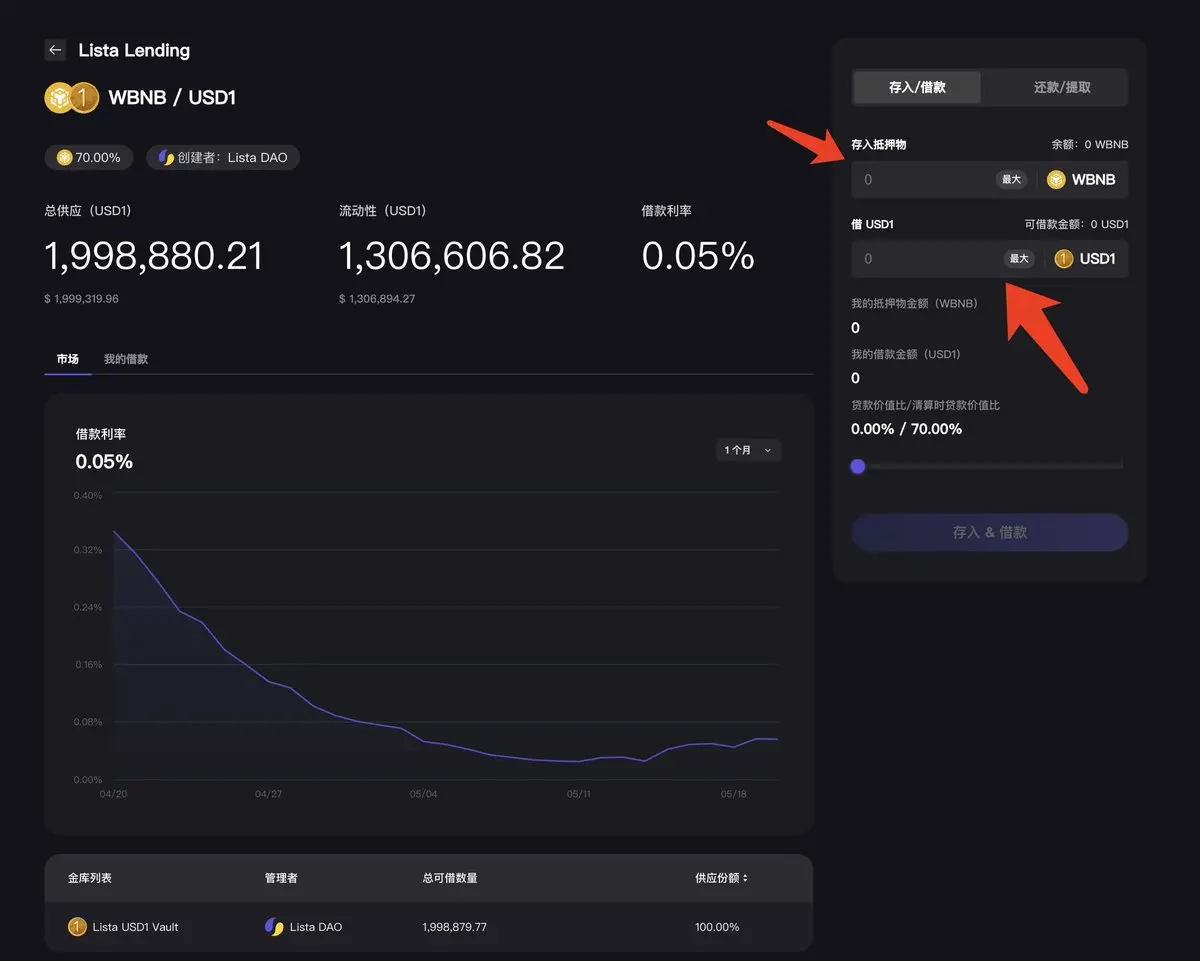This screenshot has width=1200, height=961.
Task: Open the Lista USD1 Vault entry
Action: click(135, 927)
